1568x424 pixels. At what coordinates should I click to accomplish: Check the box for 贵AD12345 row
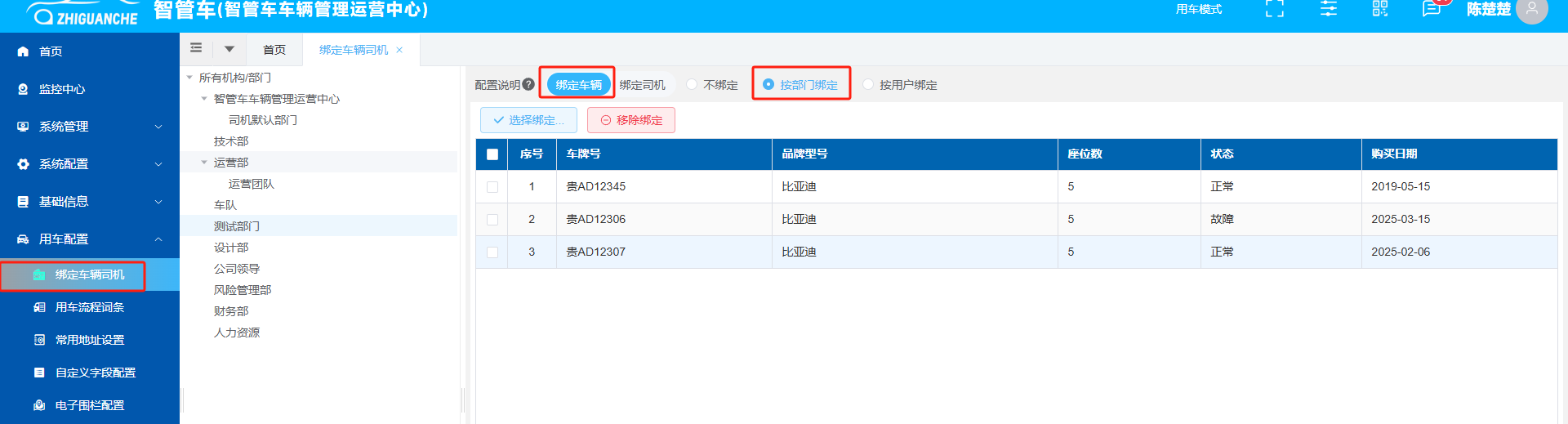[492, 187]
